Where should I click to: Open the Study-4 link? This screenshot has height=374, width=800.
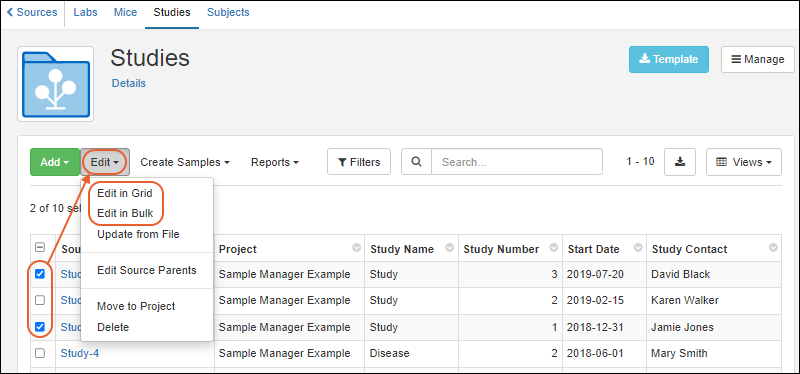pyautogui.click(x=80, y=353)
